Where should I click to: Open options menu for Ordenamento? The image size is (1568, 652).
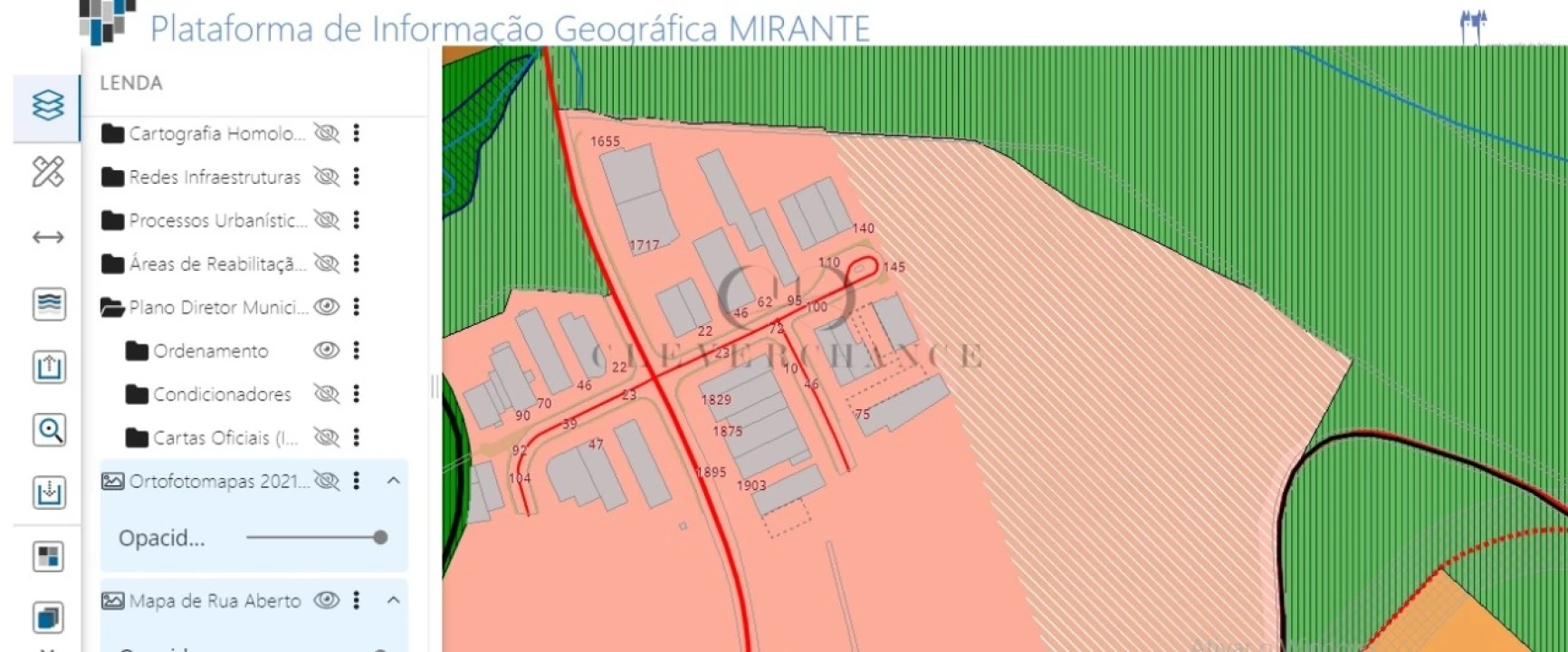pyautogui.click(x=357, y=350)
